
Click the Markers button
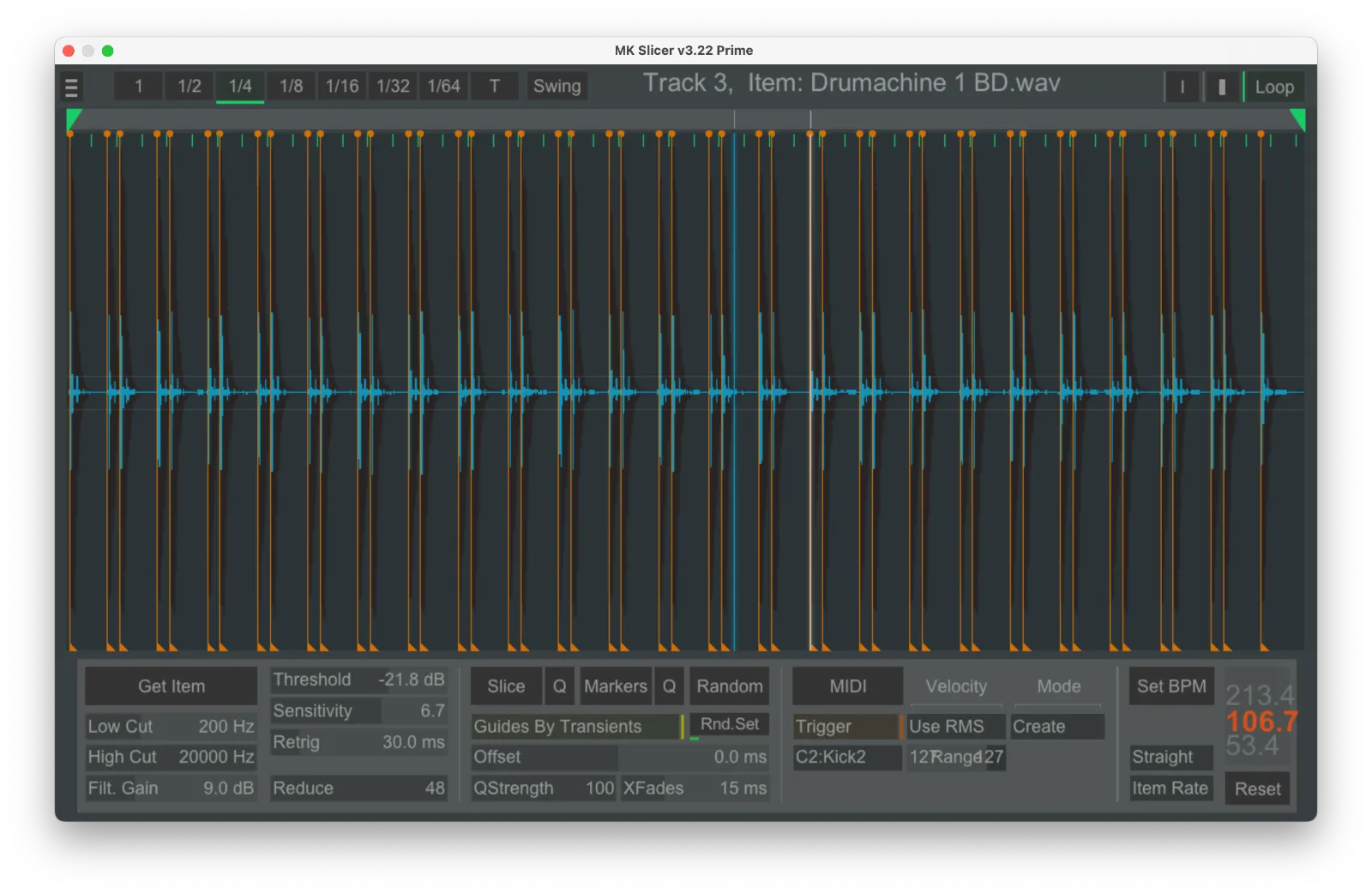pyautogui.click(x=616, y=686)
